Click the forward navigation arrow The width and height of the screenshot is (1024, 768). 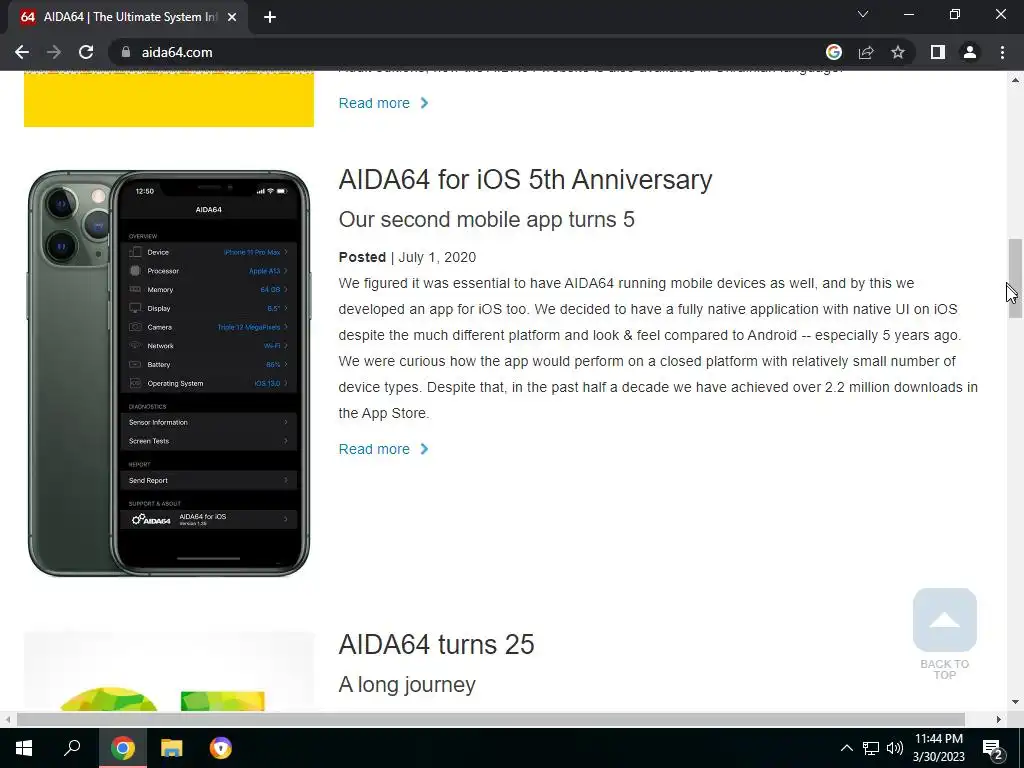click(x=54, y=52)
